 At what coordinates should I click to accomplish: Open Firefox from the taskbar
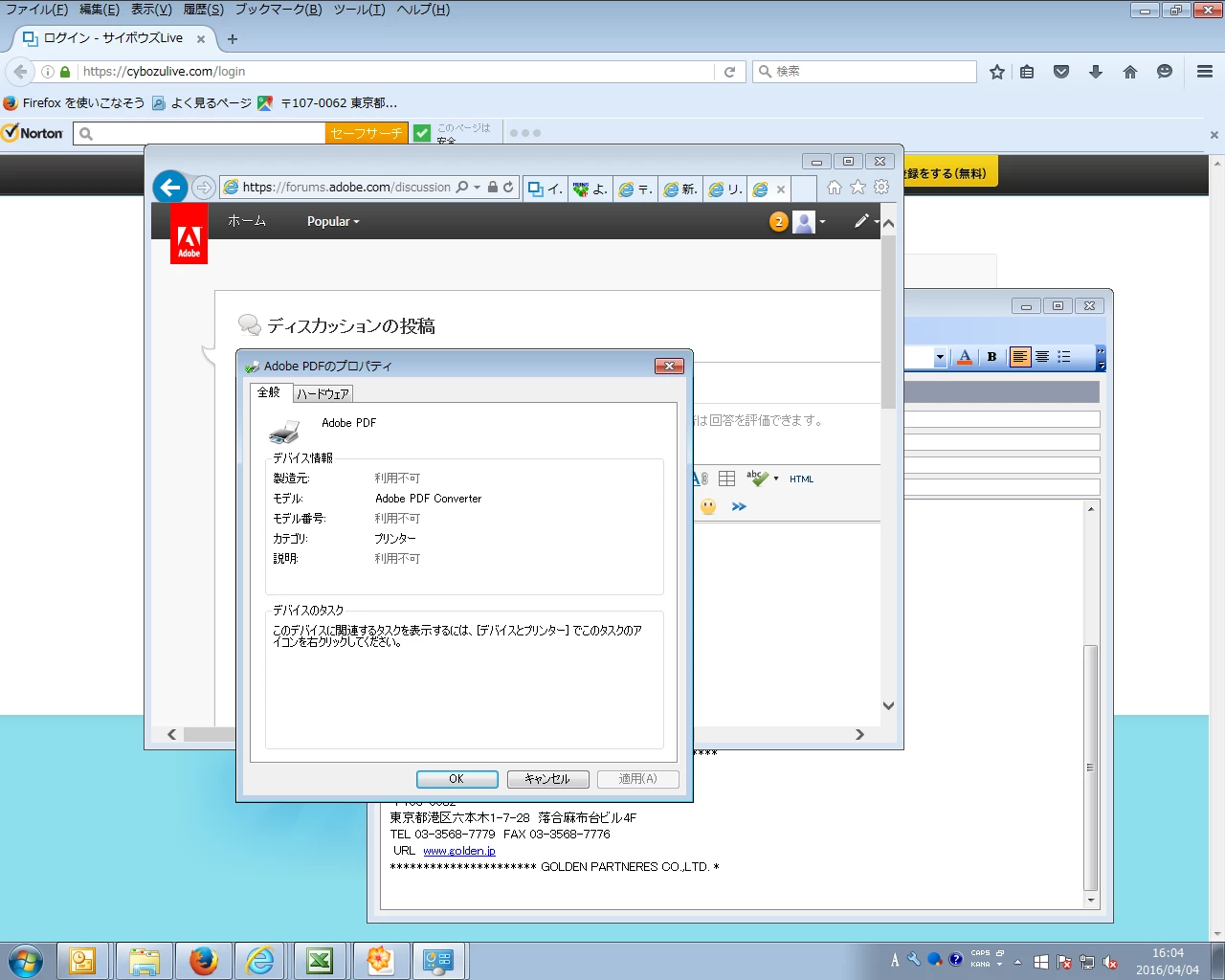203,960
